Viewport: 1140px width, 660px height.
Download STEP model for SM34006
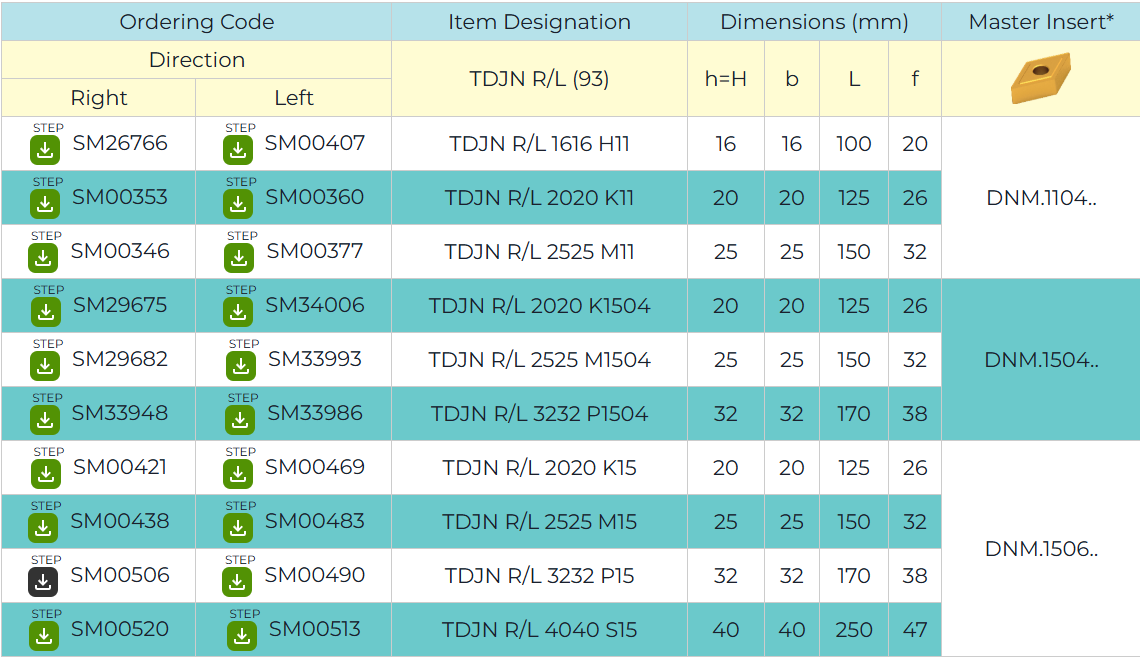click(x=238, y=312)
